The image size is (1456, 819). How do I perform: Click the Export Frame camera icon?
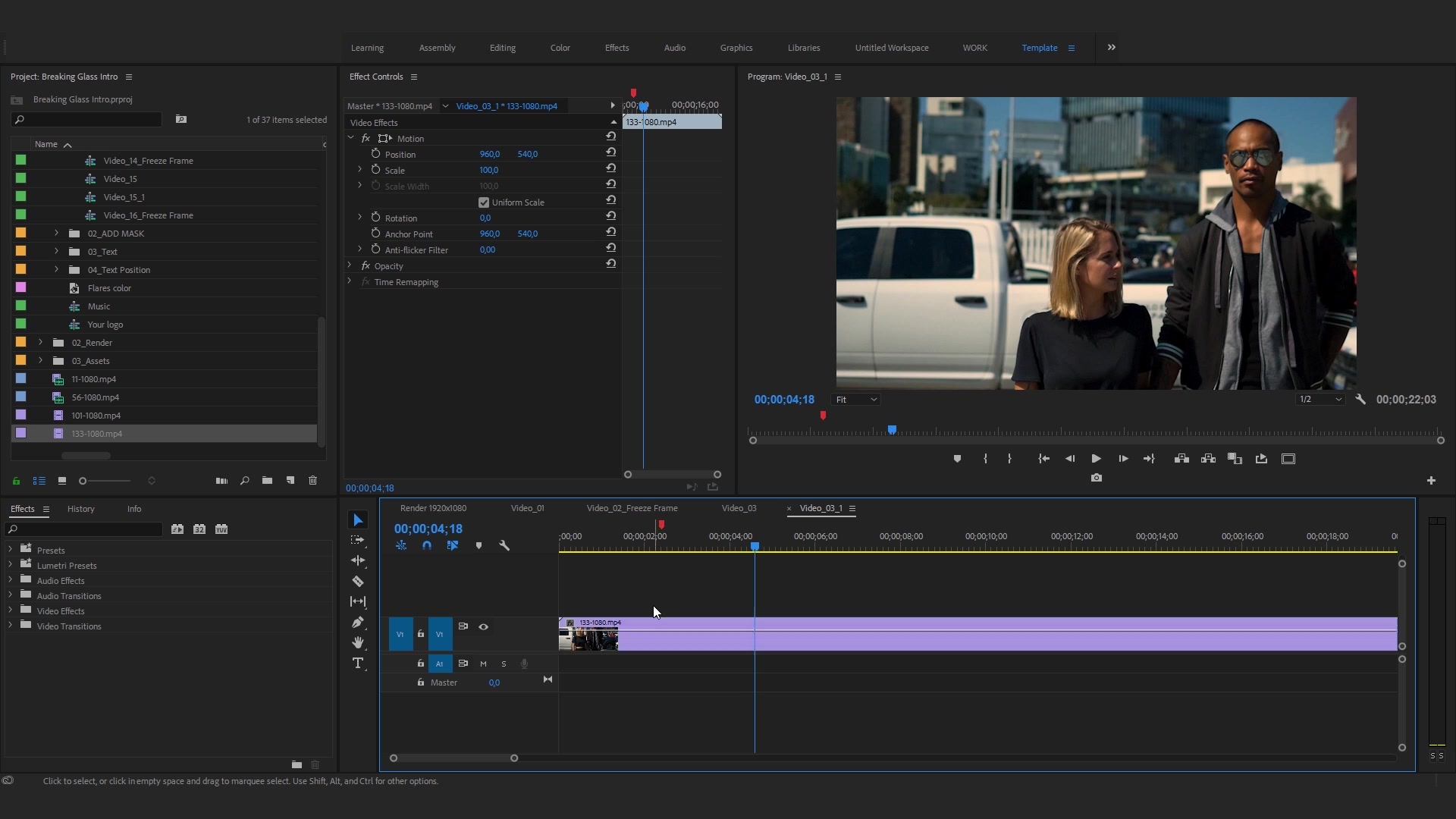[1096, 478]
